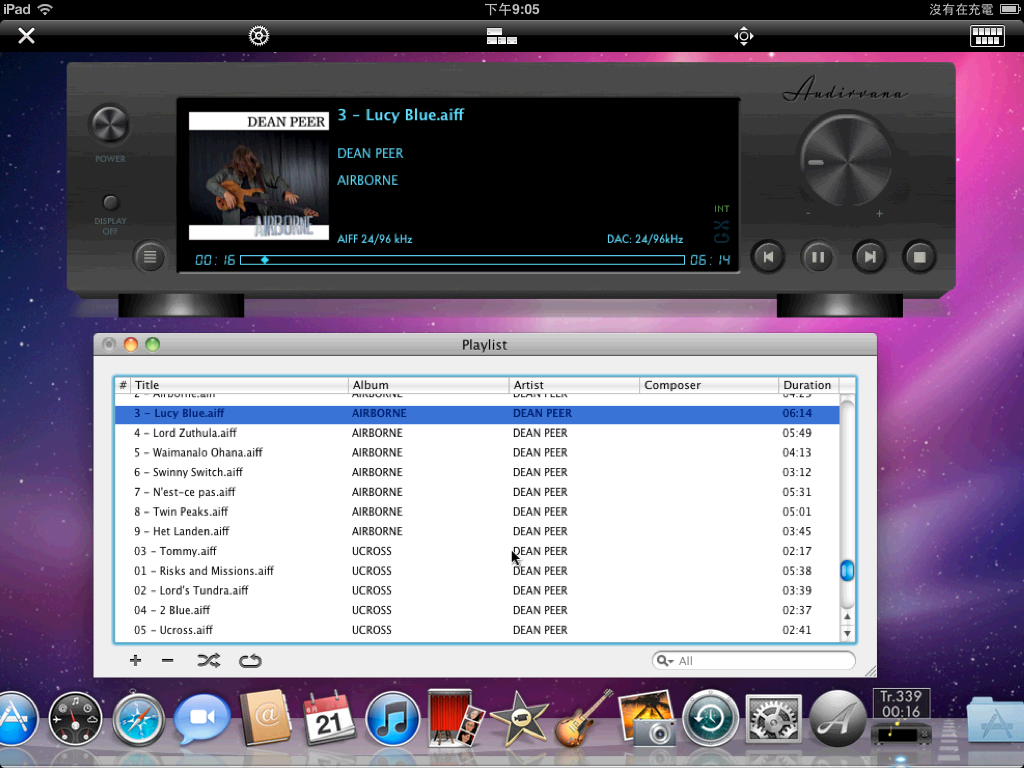Click the 'DAC: 24/96kHz' text in the display
Screen dimensions: 1024x768
click(645, 239)
